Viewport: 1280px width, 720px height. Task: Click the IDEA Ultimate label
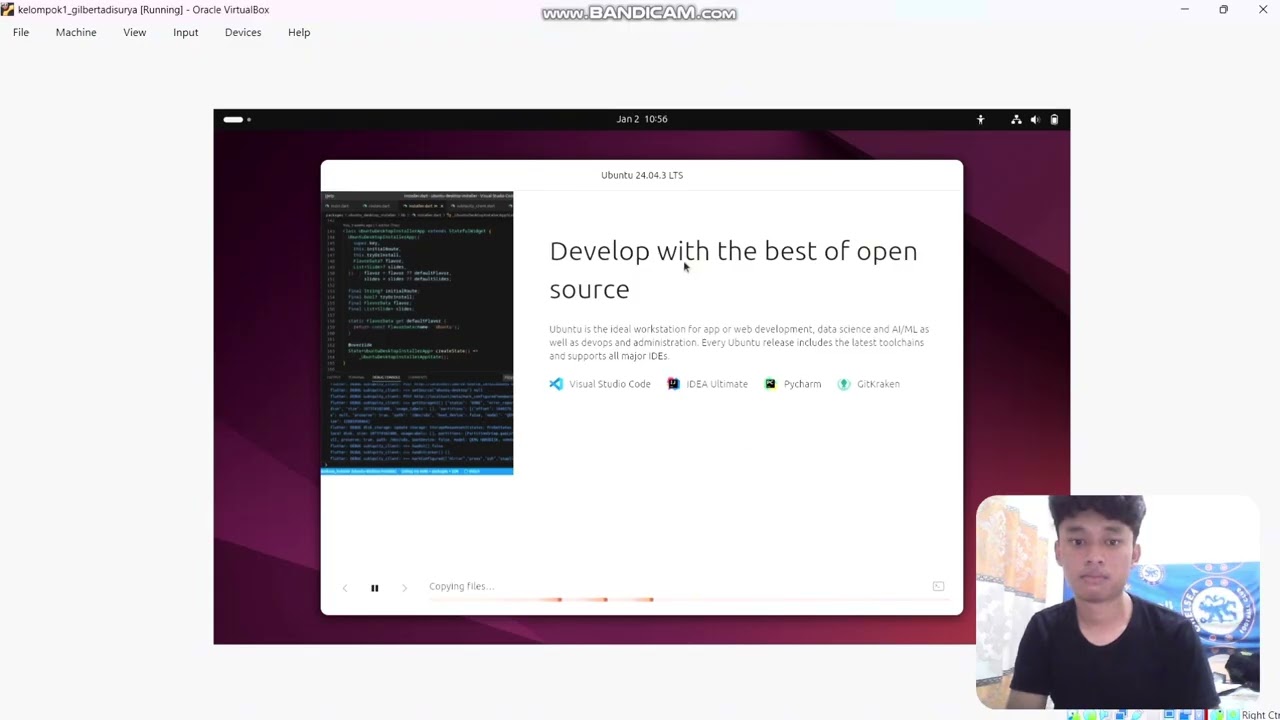[717, 384]
